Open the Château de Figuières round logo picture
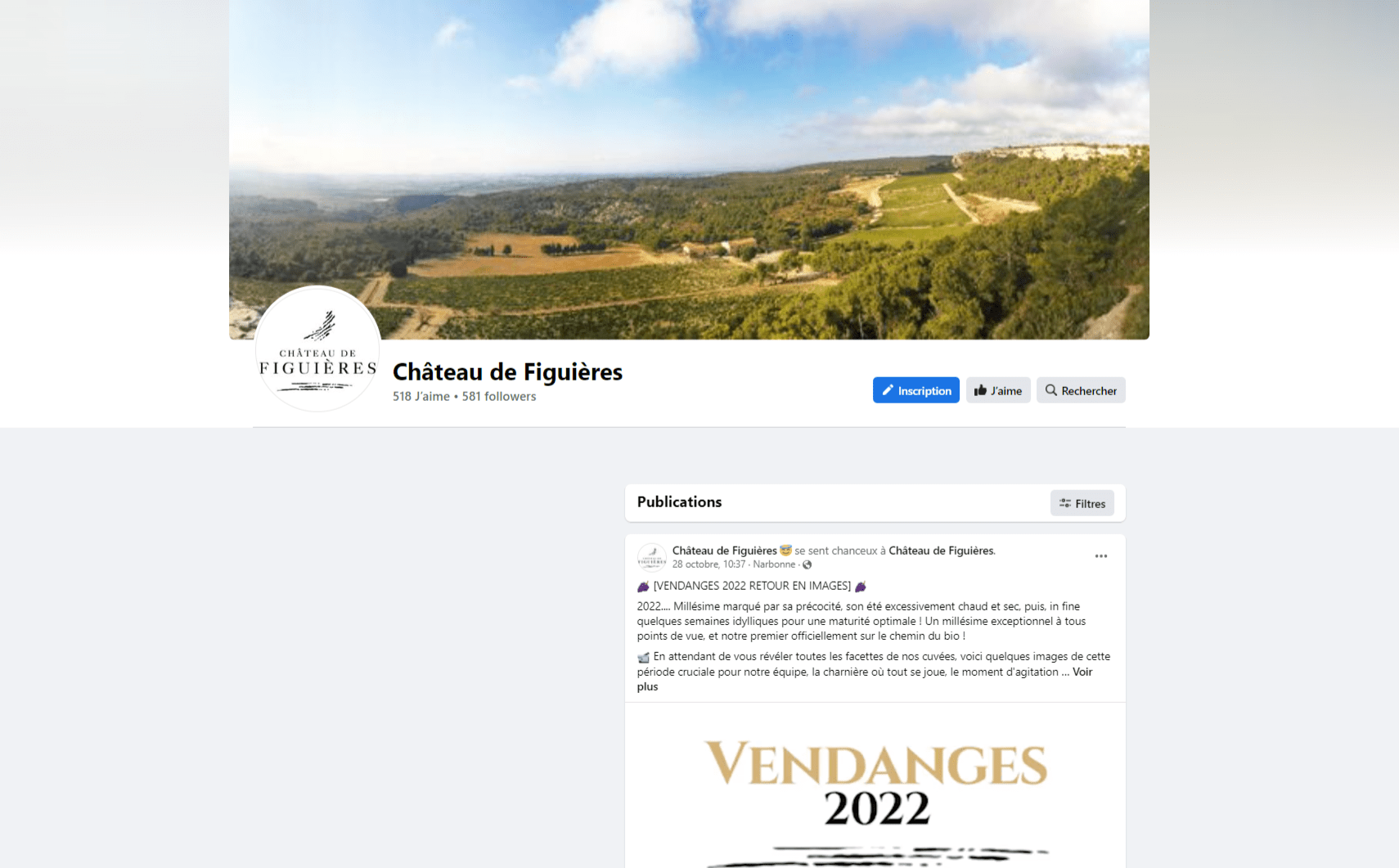 318,349
